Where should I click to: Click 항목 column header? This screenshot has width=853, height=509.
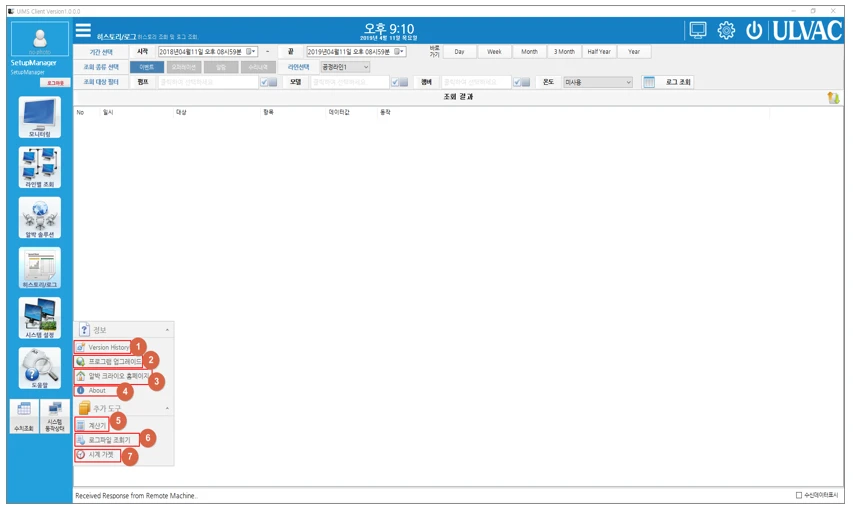(x=268, y=112)
